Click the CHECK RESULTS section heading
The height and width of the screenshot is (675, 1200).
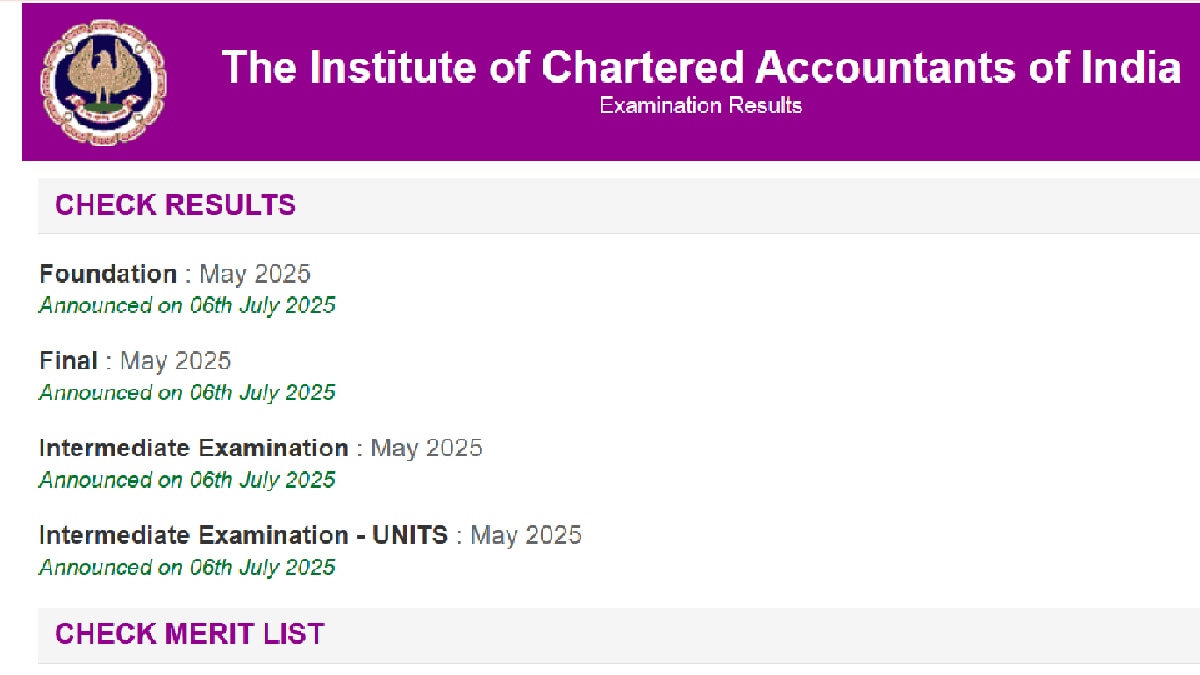[x=176, y=205]
